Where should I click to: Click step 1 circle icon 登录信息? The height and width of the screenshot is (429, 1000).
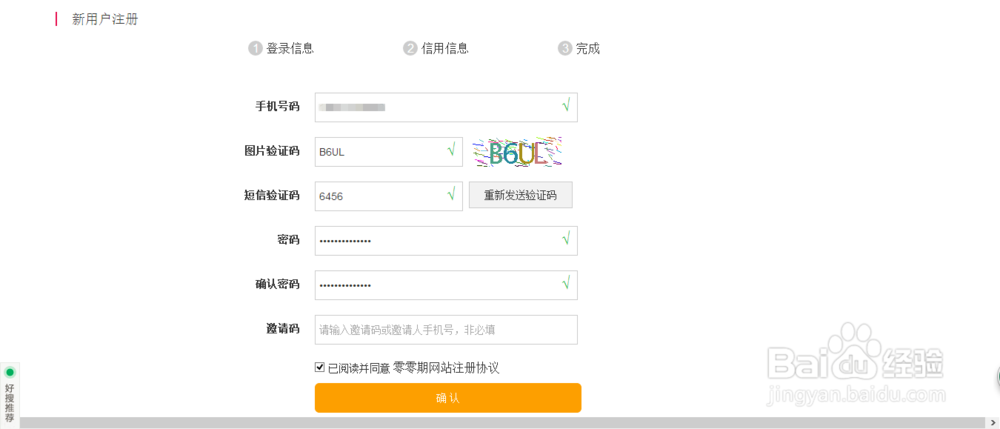coord(256,48)
